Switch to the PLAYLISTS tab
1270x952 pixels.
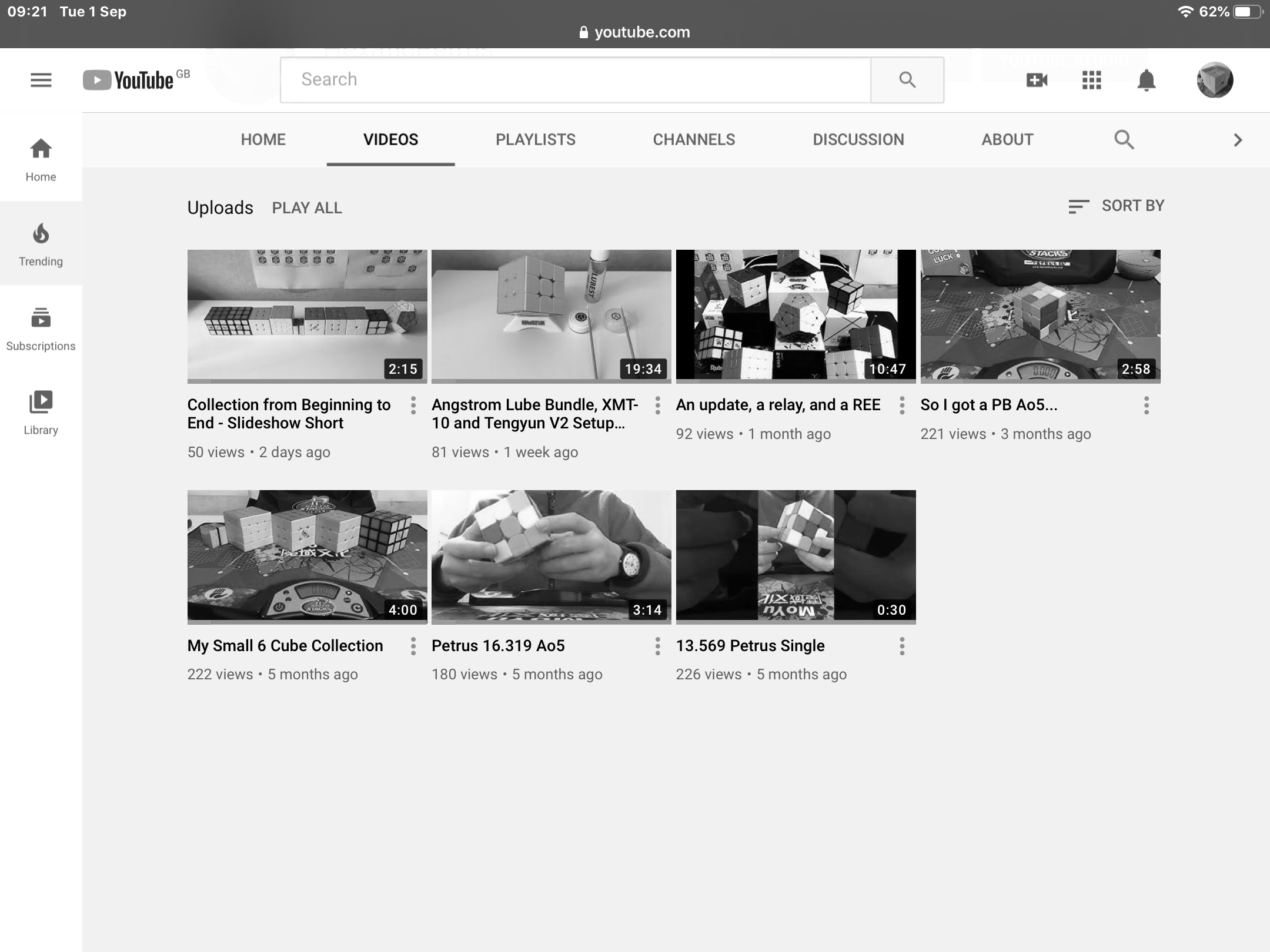pyautogui.click(x=535, y=140)
